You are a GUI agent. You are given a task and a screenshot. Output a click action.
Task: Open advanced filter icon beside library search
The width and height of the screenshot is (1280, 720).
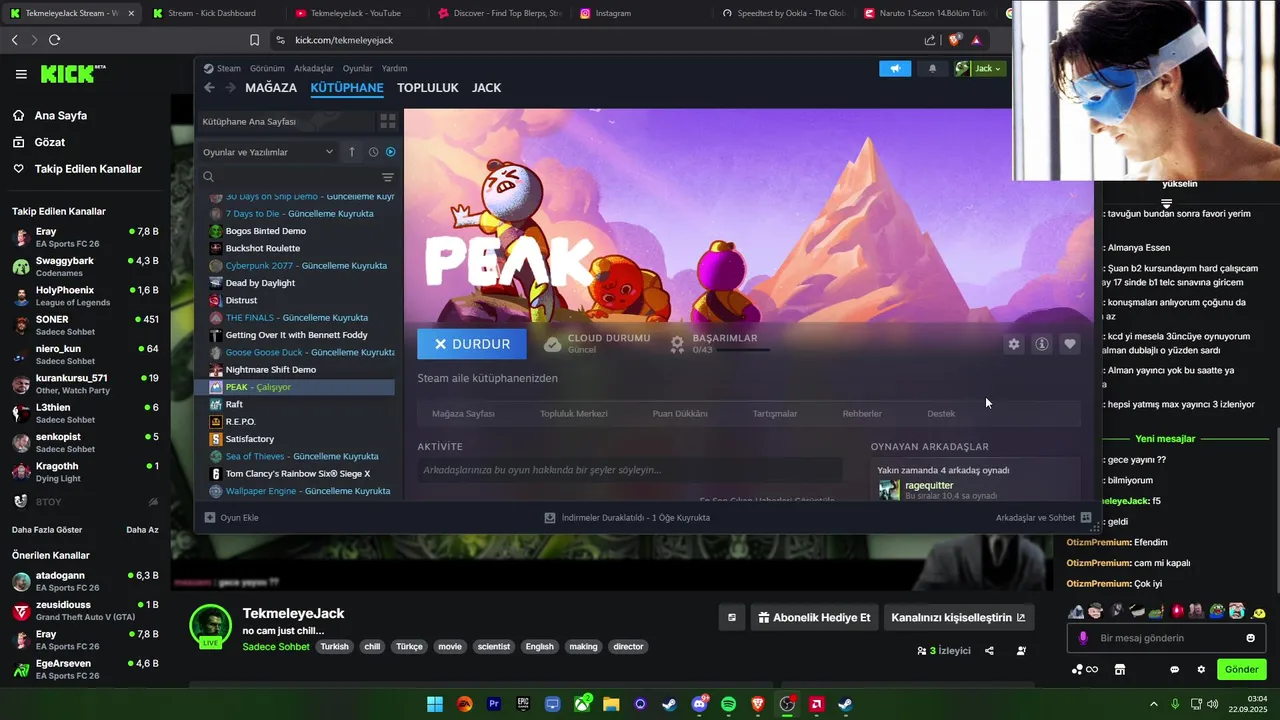(x=388, y=177)
